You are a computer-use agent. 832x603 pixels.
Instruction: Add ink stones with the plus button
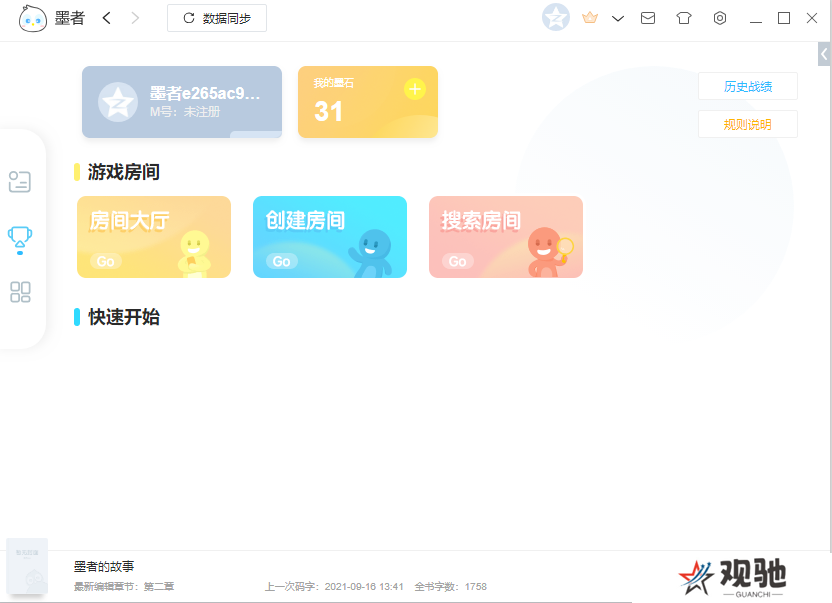click(415, 89)
